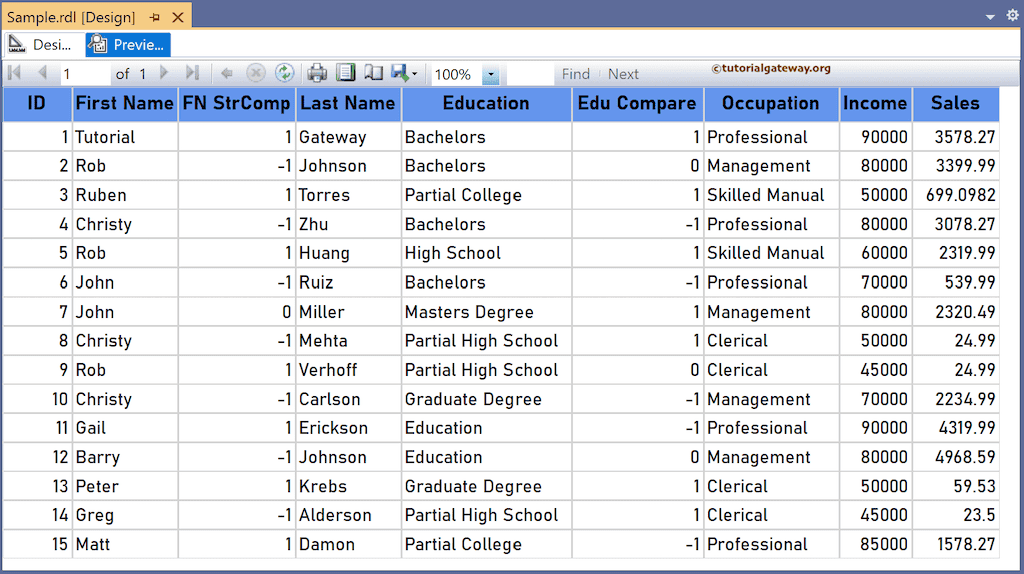Click the Next search result button
Image resolution: width=1024 pixels, height=574 pixels.
(x=623, y=74)
